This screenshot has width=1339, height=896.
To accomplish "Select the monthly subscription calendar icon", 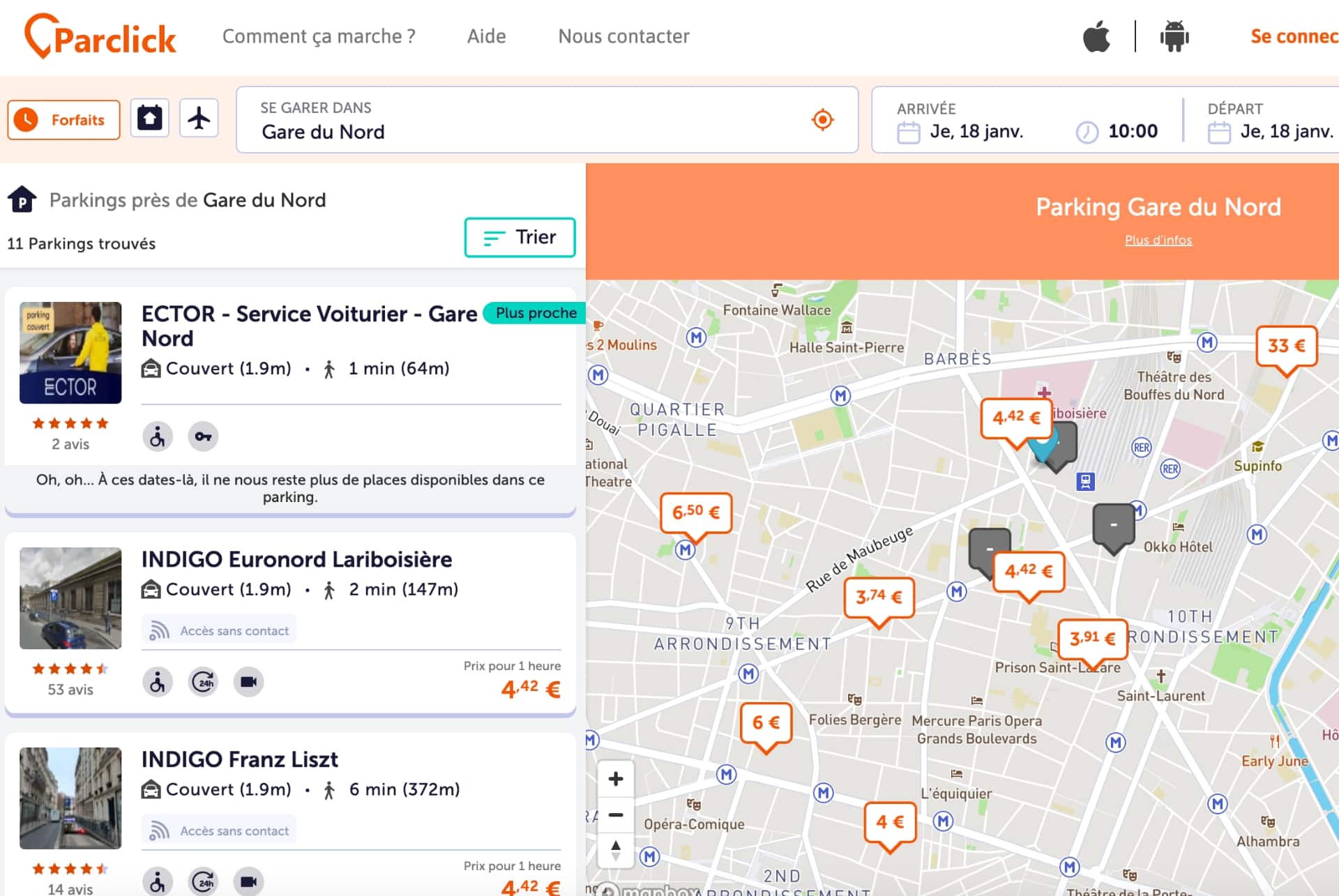I will [150, 118].
